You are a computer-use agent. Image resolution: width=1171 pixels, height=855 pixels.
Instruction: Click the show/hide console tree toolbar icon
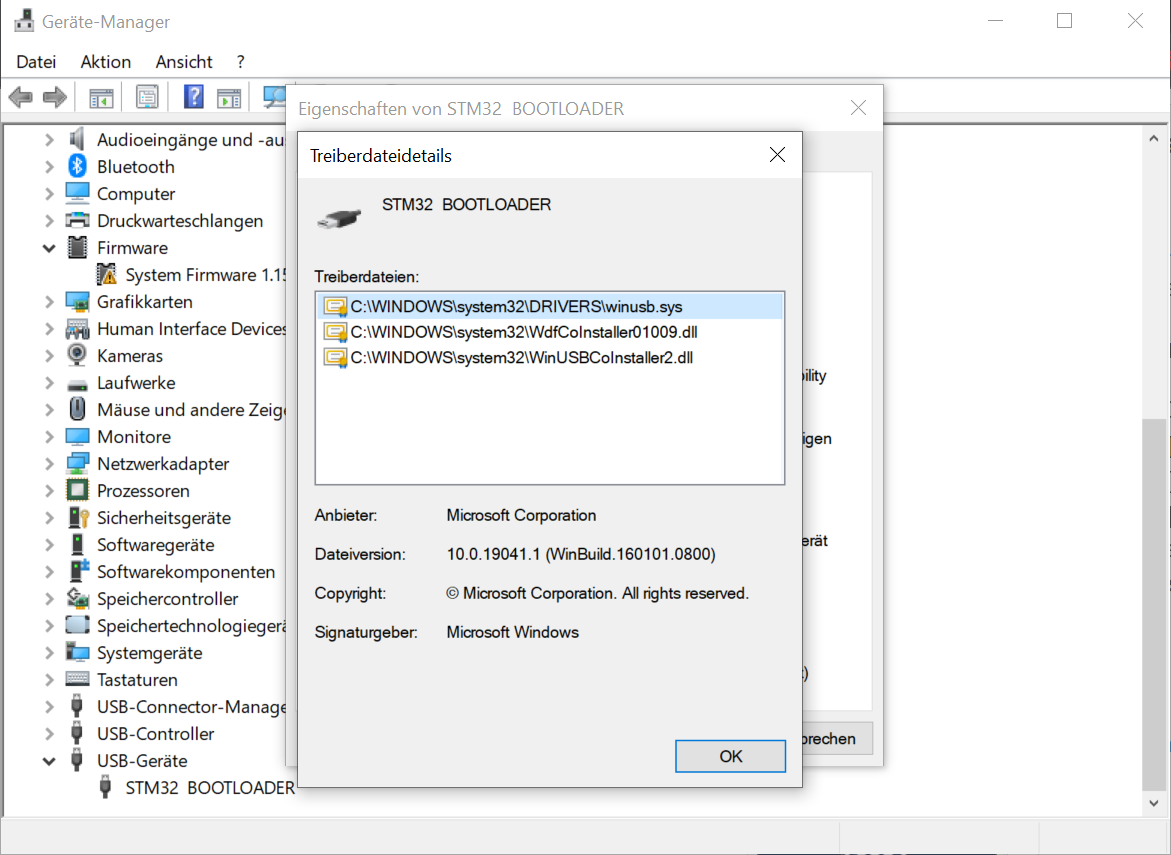pyautogui.click(x=101, y=98)
